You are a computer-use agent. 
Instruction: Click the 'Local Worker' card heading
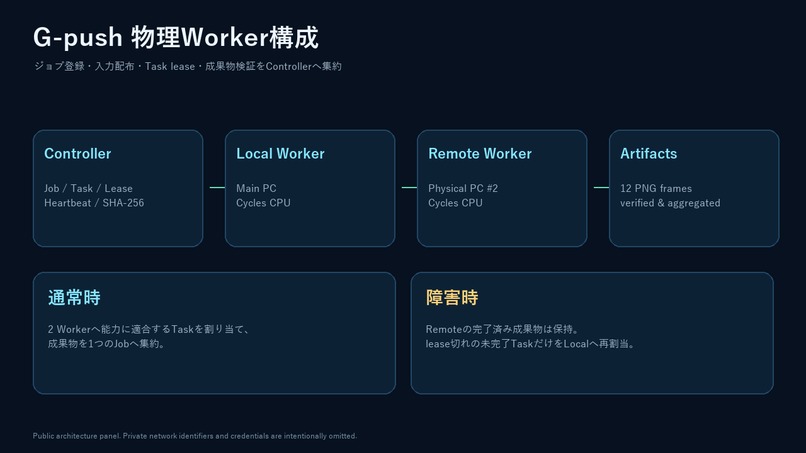[x=280, y=154]
